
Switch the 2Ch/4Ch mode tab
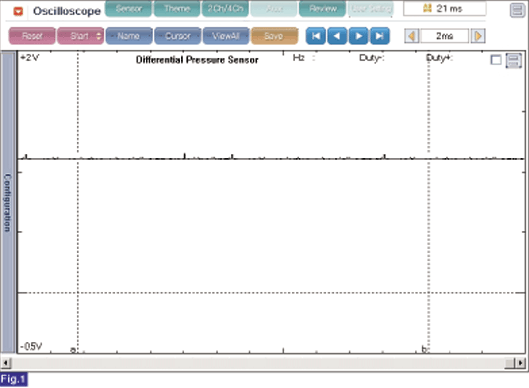click(225, 9)
